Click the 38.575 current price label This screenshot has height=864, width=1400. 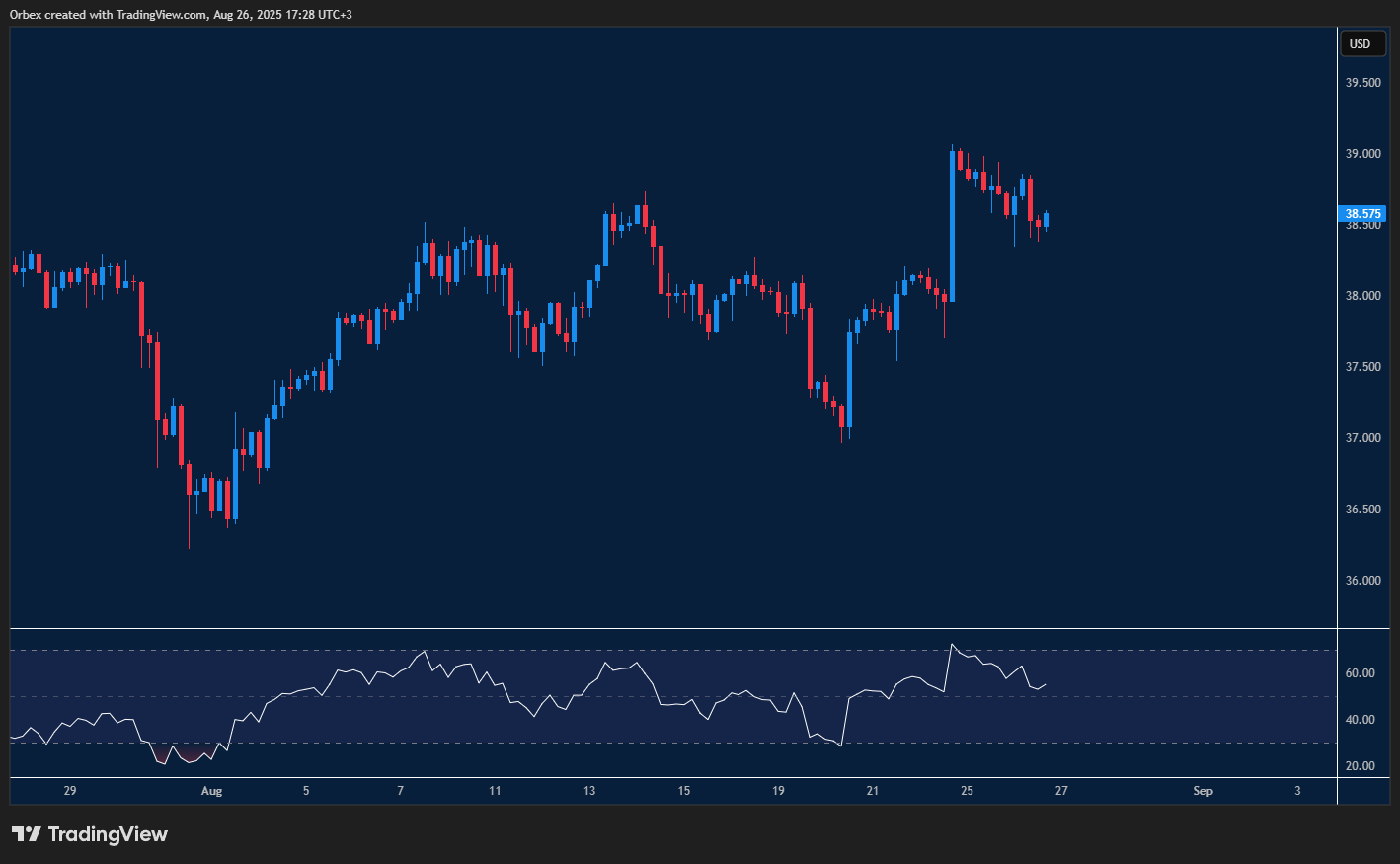[1362, 214]
